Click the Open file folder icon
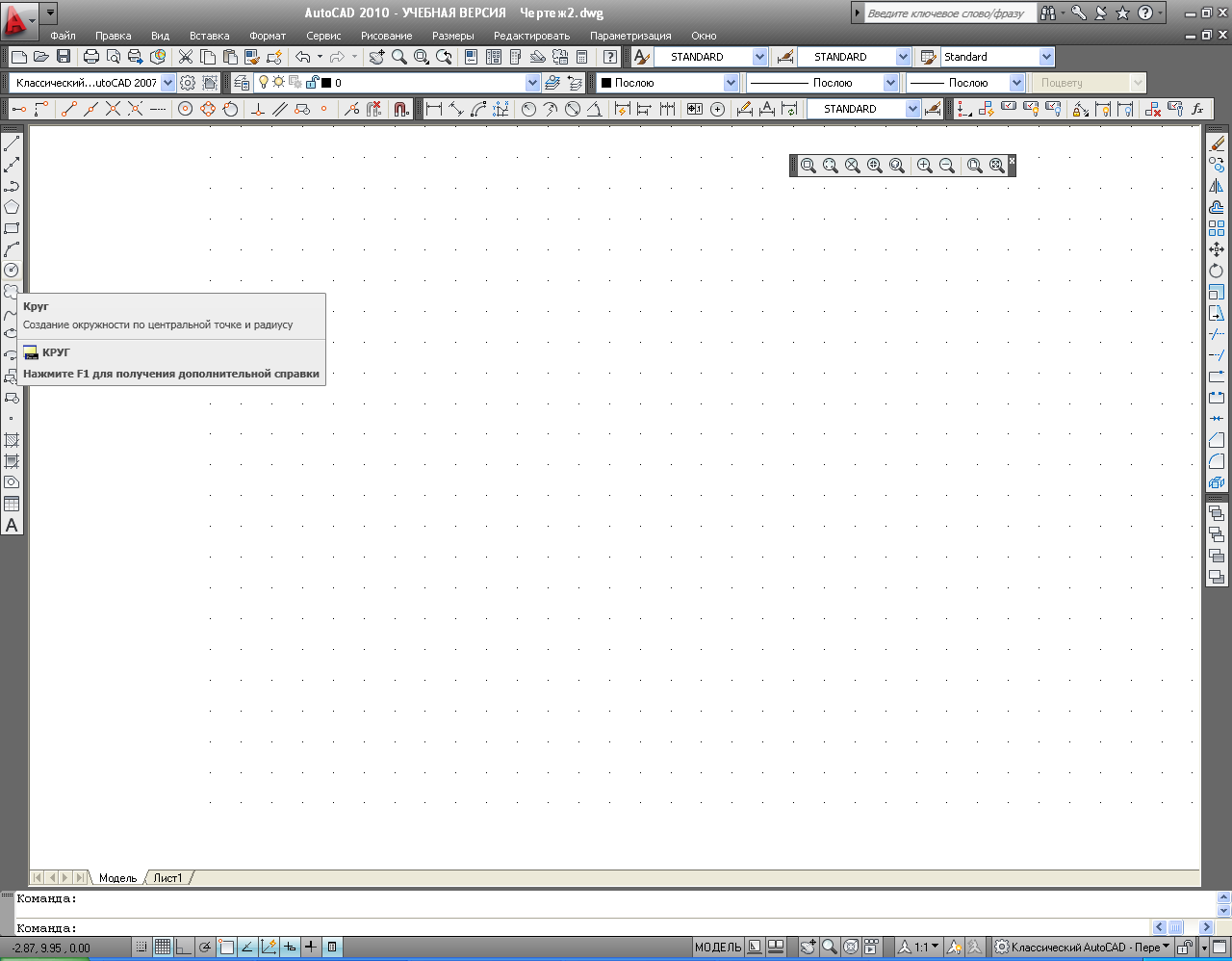This screenshot has height=961, width=1232. pos(41,57)
